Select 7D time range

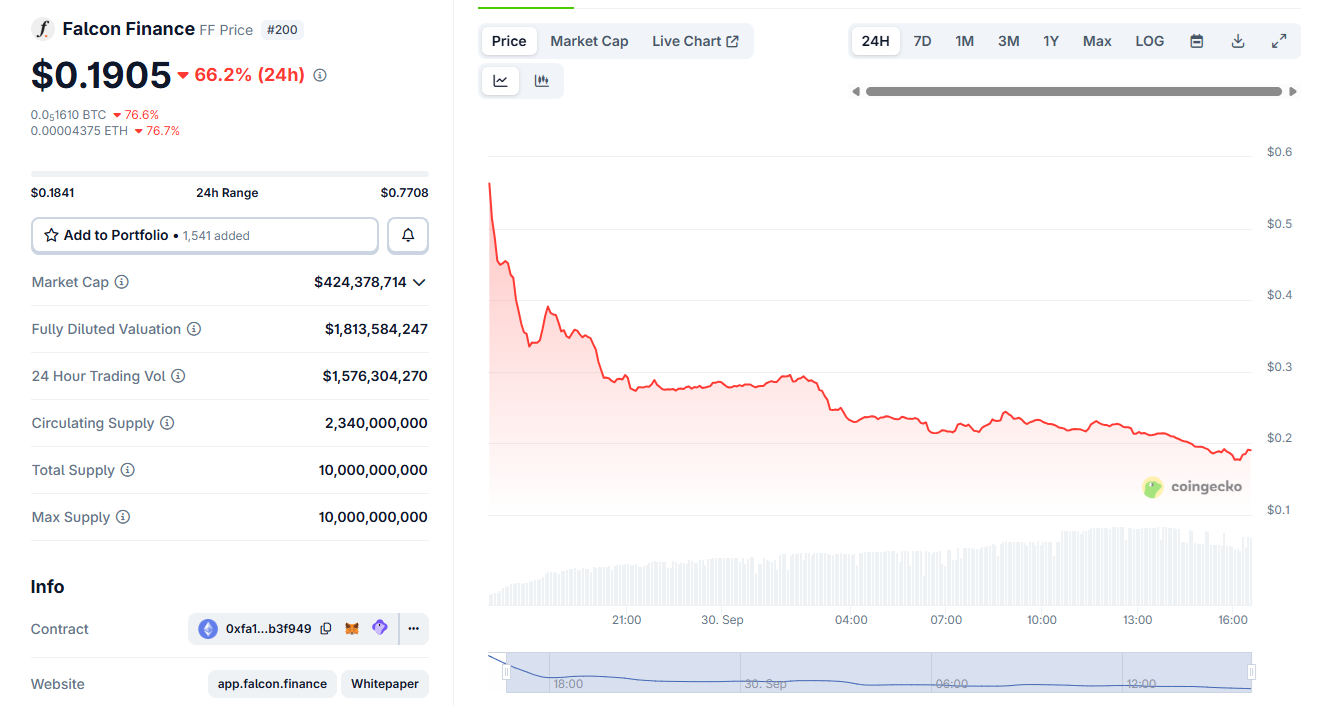coord(922,41)
